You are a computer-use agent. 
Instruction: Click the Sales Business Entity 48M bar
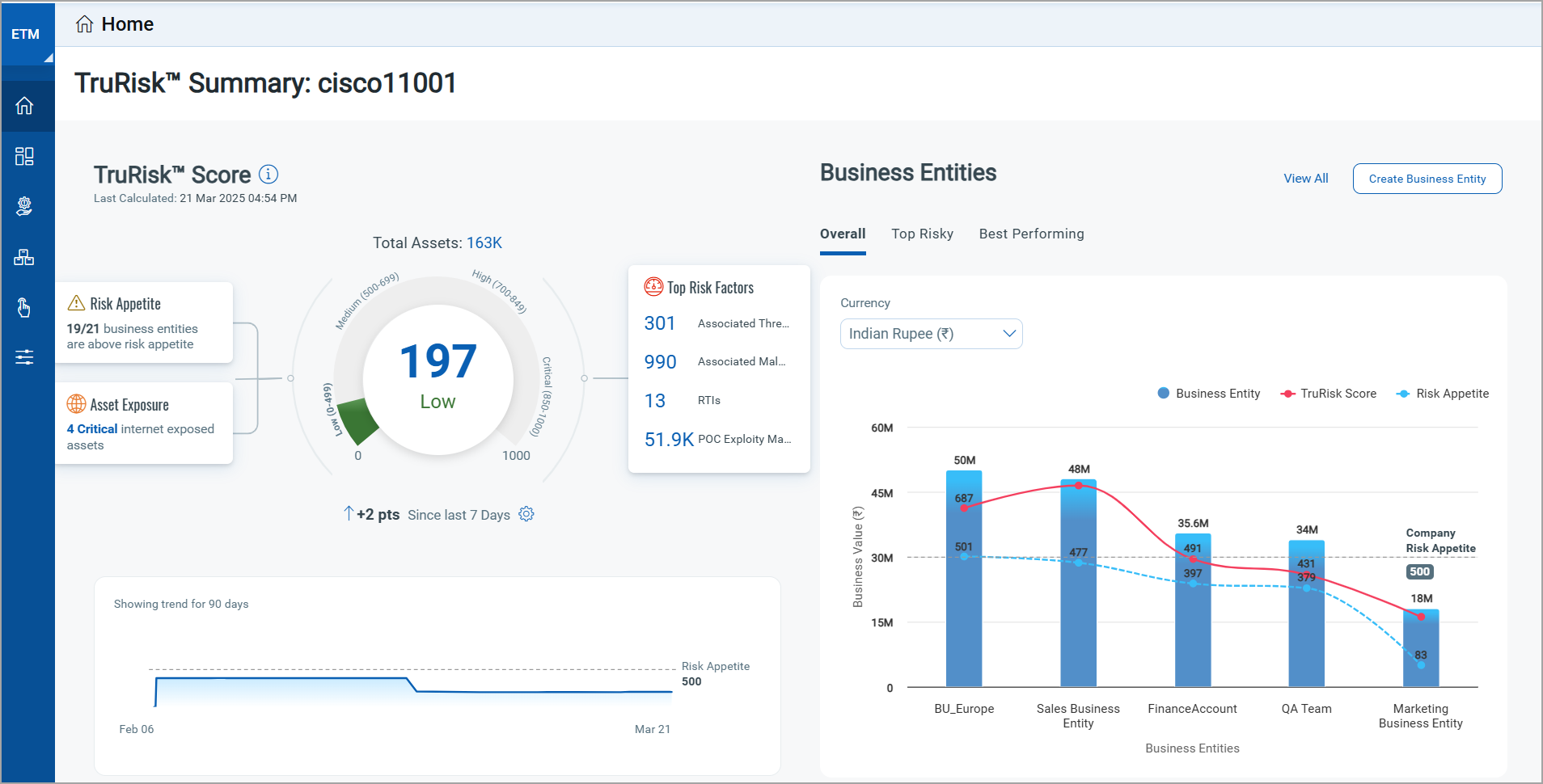click(1079, 583)
